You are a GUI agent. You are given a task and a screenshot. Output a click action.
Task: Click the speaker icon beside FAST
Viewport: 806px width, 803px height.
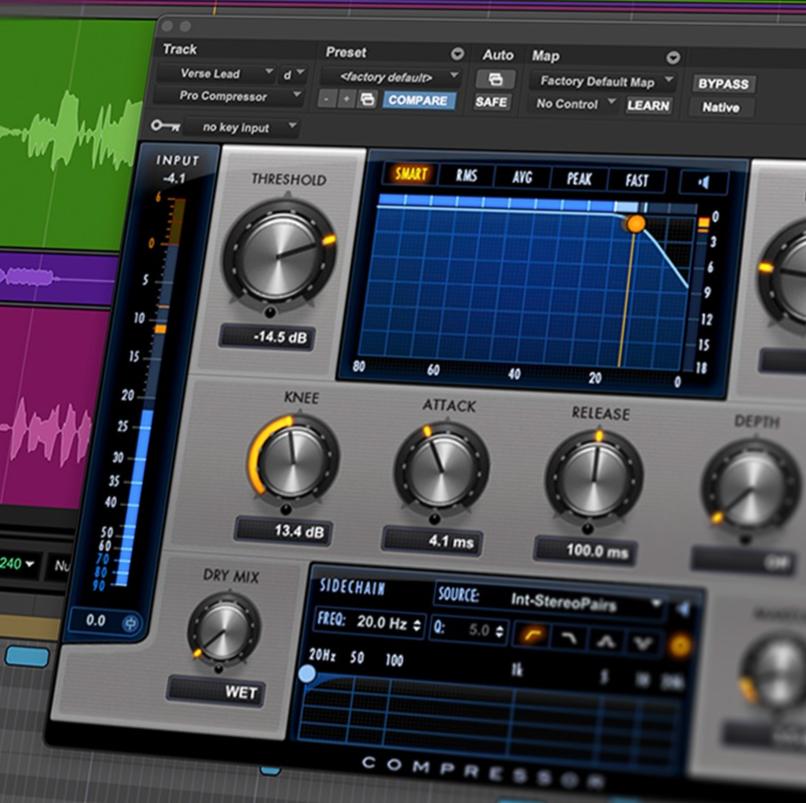[703, 183]
